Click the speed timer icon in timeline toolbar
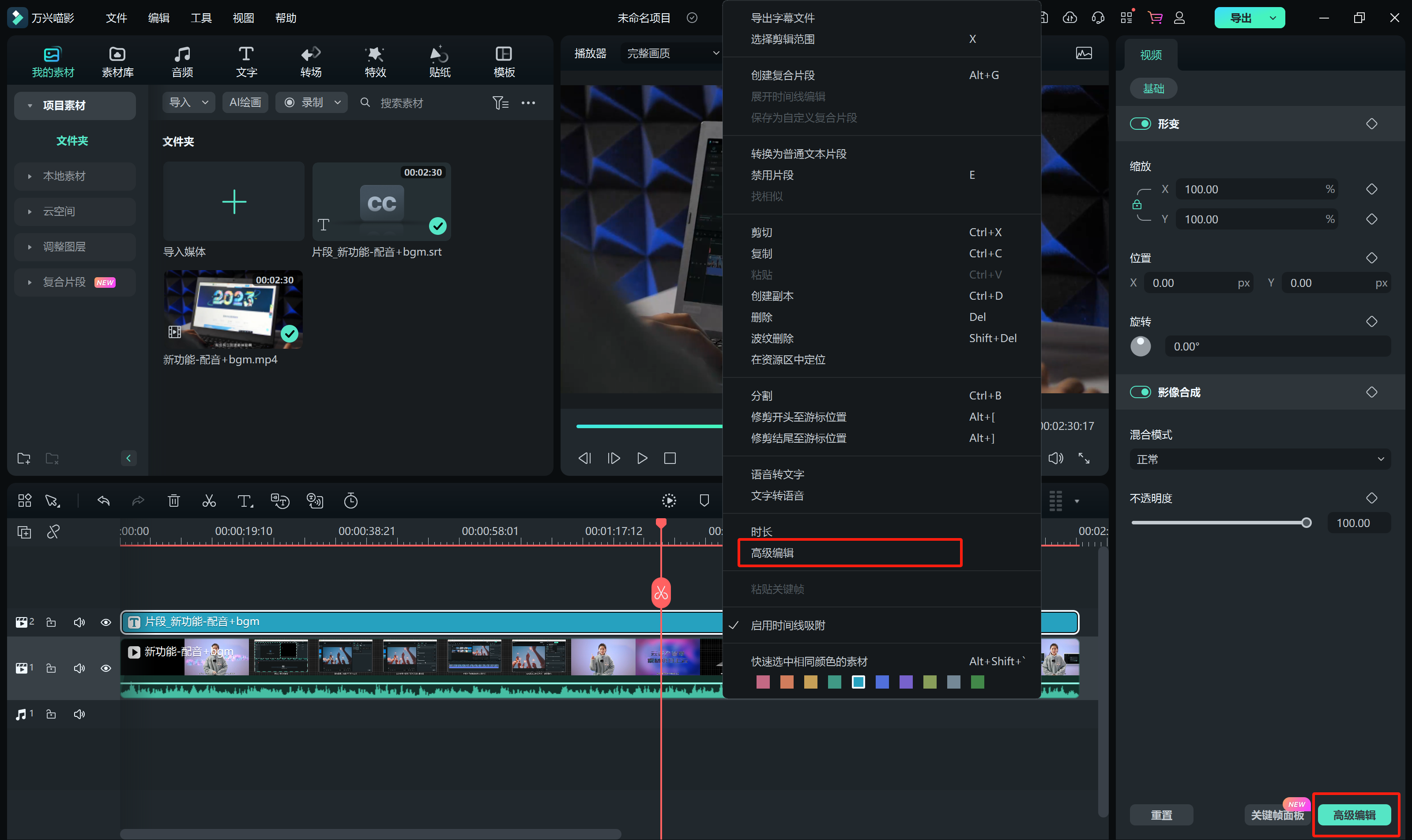This screenshot has width=1412, height=840. (x=351, y=501)
